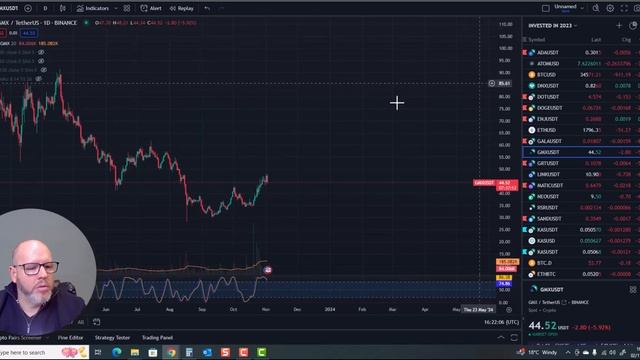Open the Pine Editor tab
The height and width of the screenshot is (360, 640).
coord(70,338)
